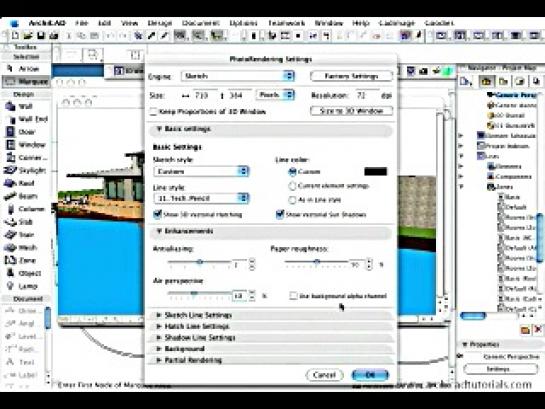Click the black line color swatch

pyautogui.click(x=375, y=172)
